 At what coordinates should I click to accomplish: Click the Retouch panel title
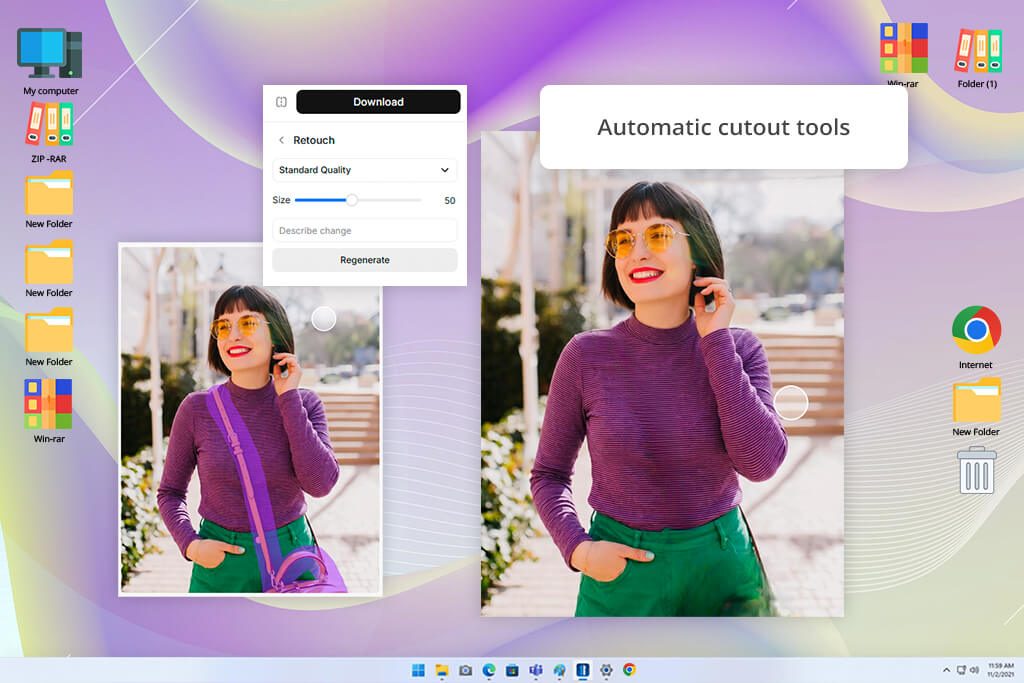[313, 140]
